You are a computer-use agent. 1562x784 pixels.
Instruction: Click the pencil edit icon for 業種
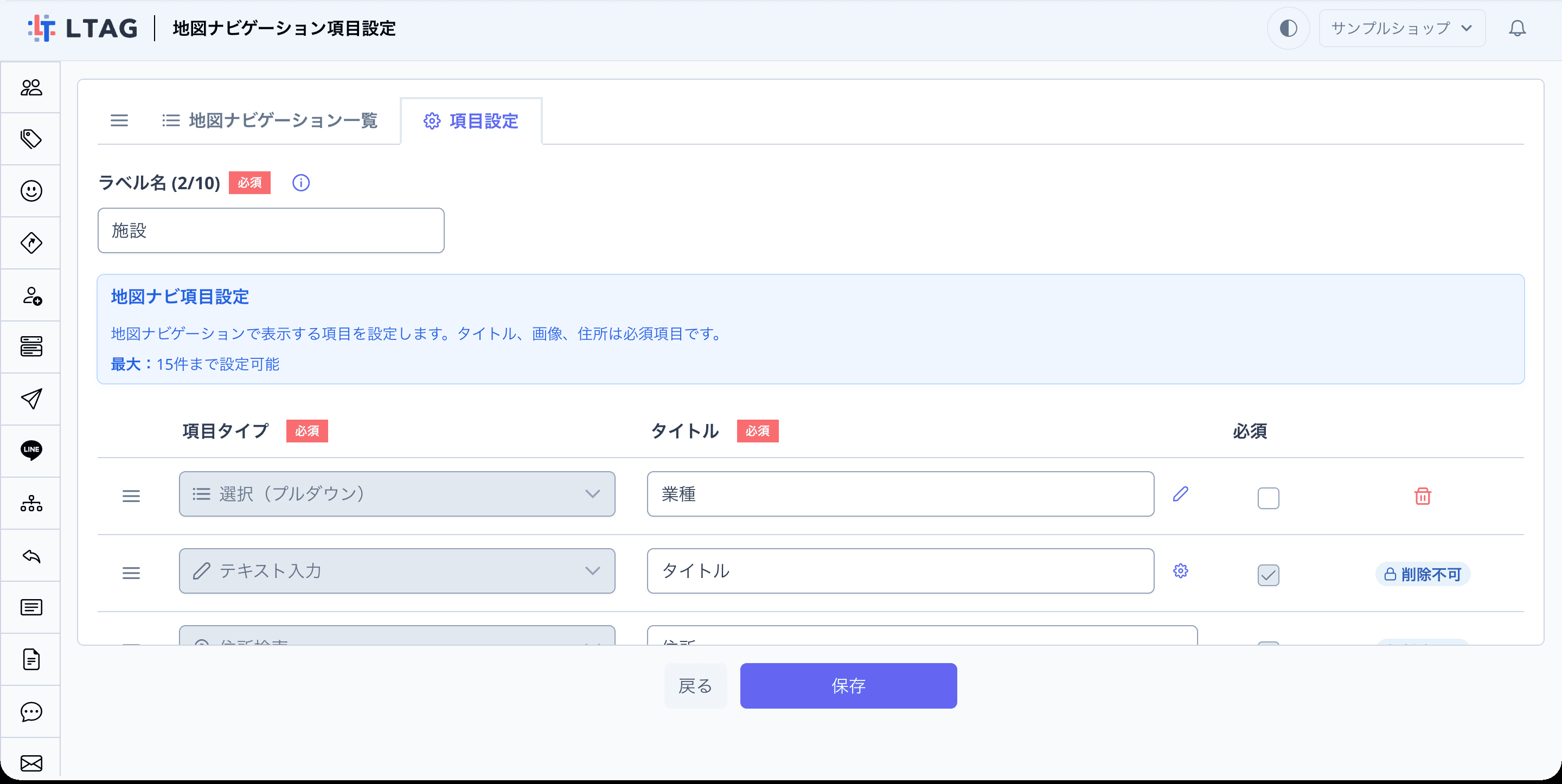[1180, 494]
